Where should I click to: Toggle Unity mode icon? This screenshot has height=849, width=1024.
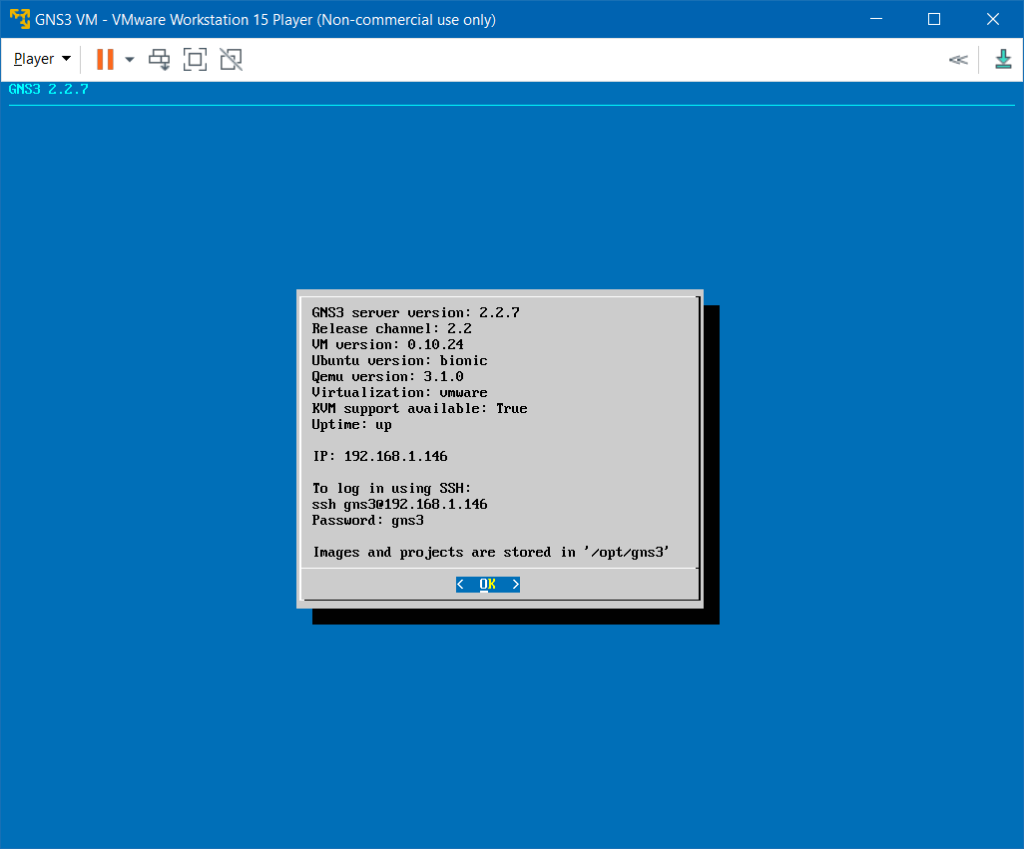(231, 60)
